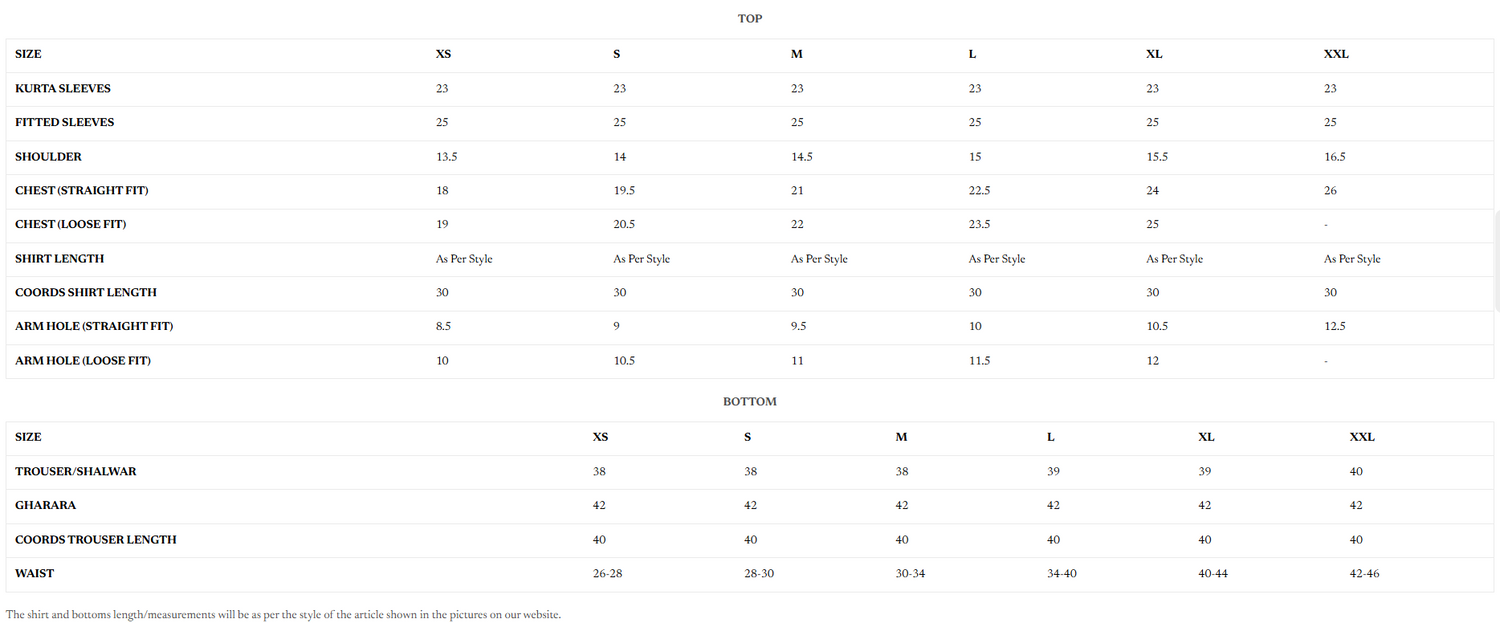Click the CHEST (LOOSE FIT) row label

71,224
